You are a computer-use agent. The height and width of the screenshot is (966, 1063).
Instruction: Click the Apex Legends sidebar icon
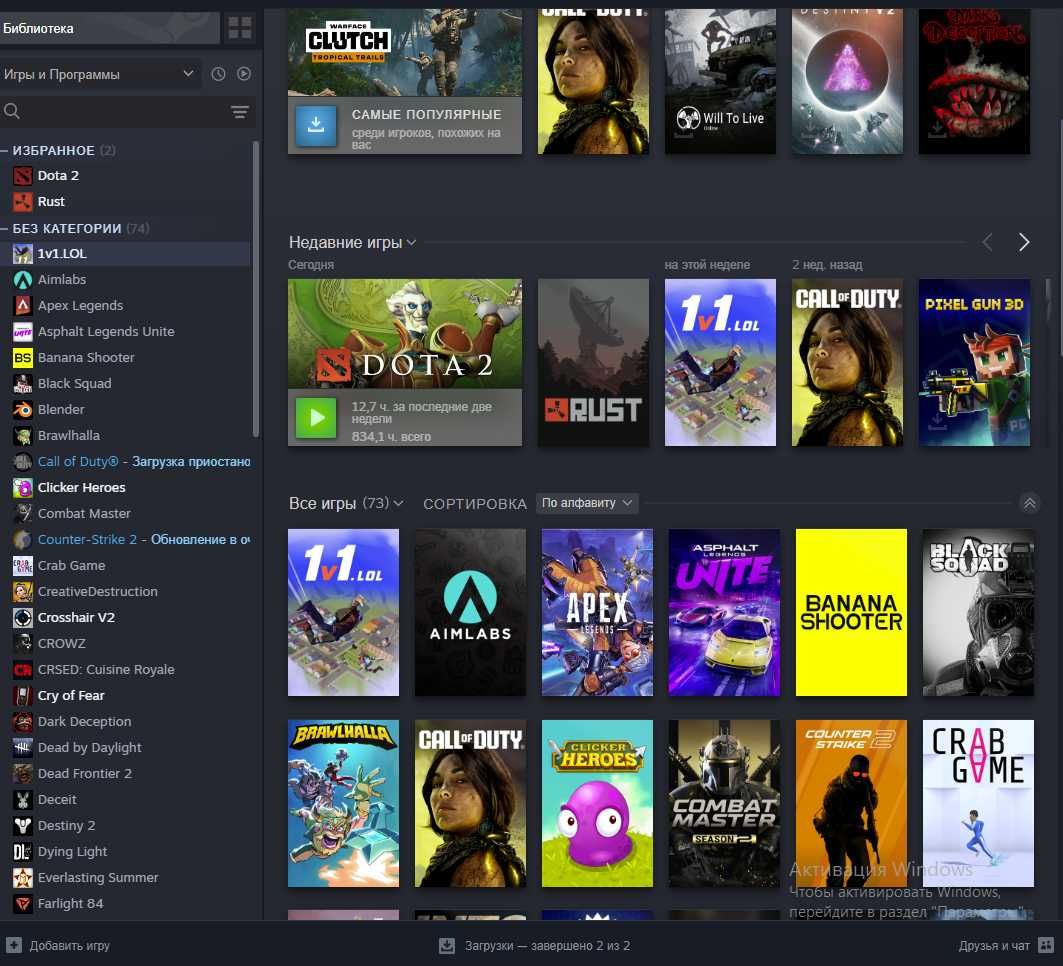22,306
